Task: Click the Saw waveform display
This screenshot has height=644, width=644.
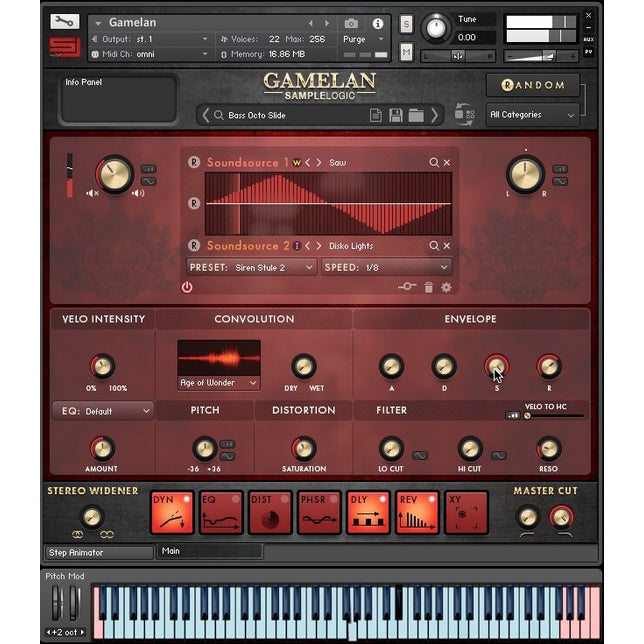Action: click(328, 203)
